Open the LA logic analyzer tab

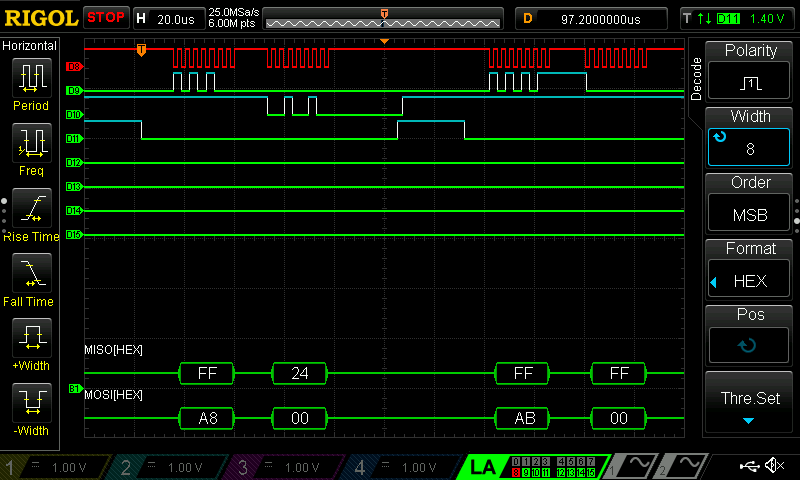pyautogui.click(x=483, y=467)
